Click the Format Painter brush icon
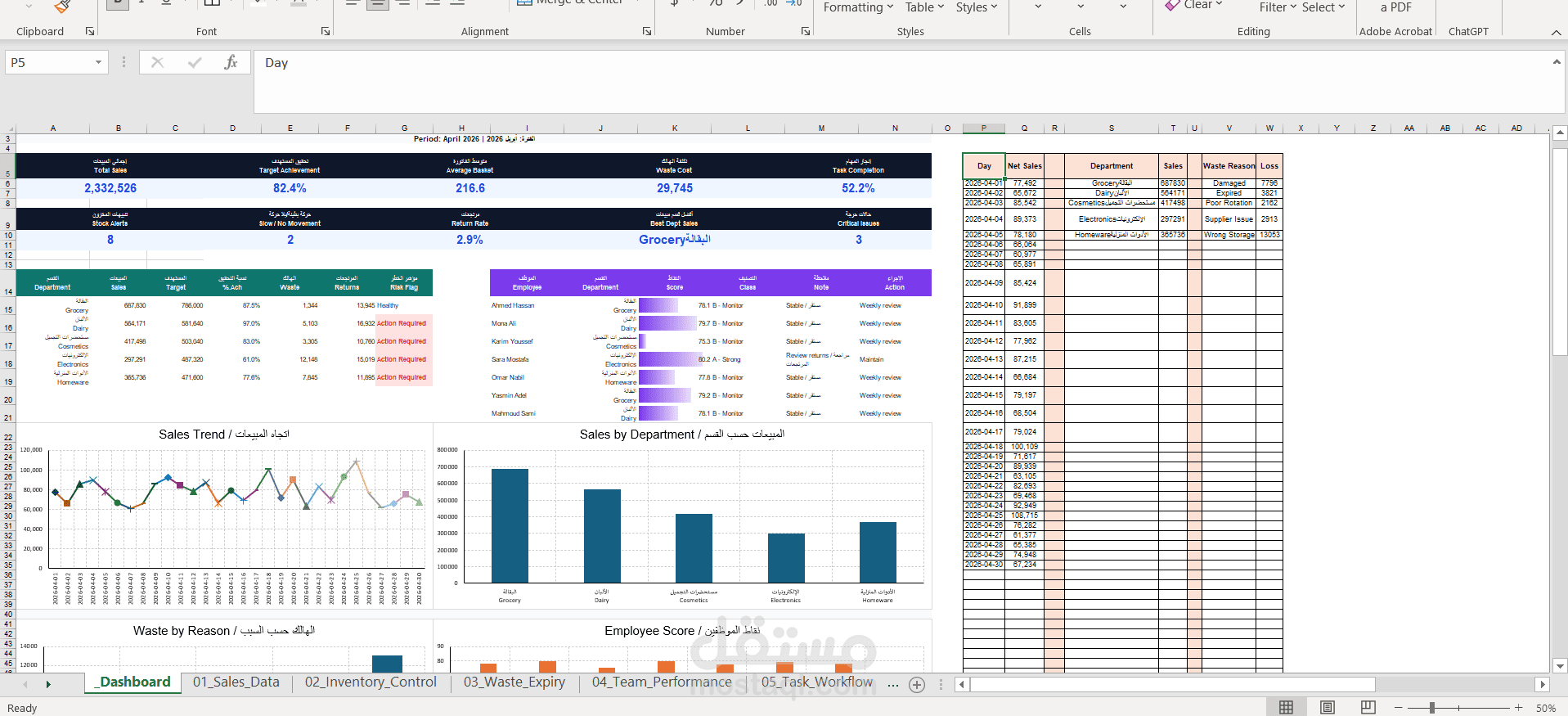Screen dimensions: 1568x716 click(x=61, y=7)
